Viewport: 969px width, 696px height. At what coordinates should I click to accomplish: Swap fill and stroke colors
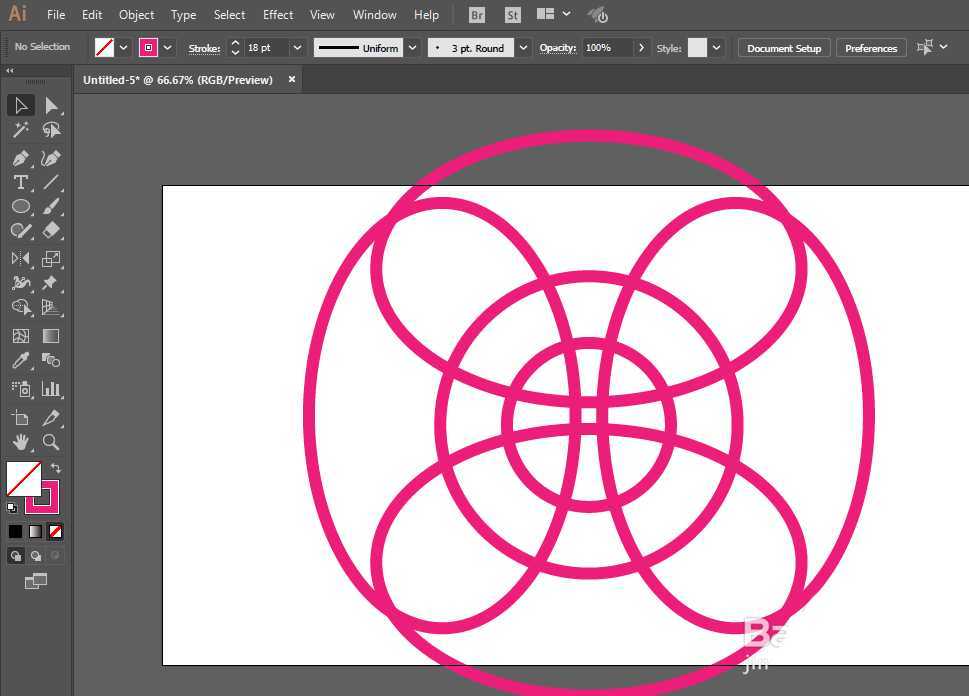(56, 468)
